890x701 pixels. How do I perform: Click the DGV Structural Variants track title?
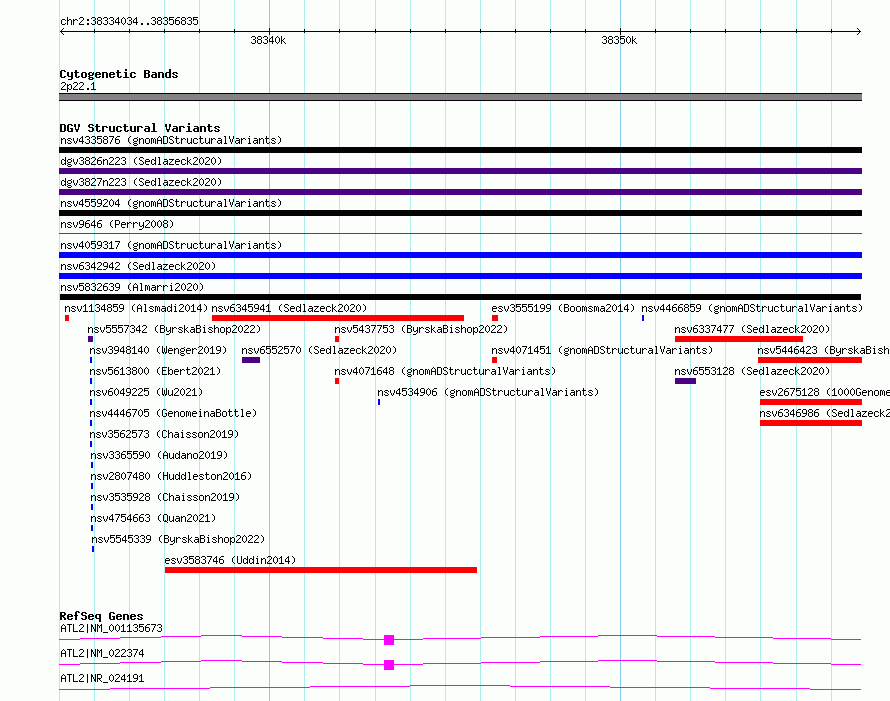140,128
